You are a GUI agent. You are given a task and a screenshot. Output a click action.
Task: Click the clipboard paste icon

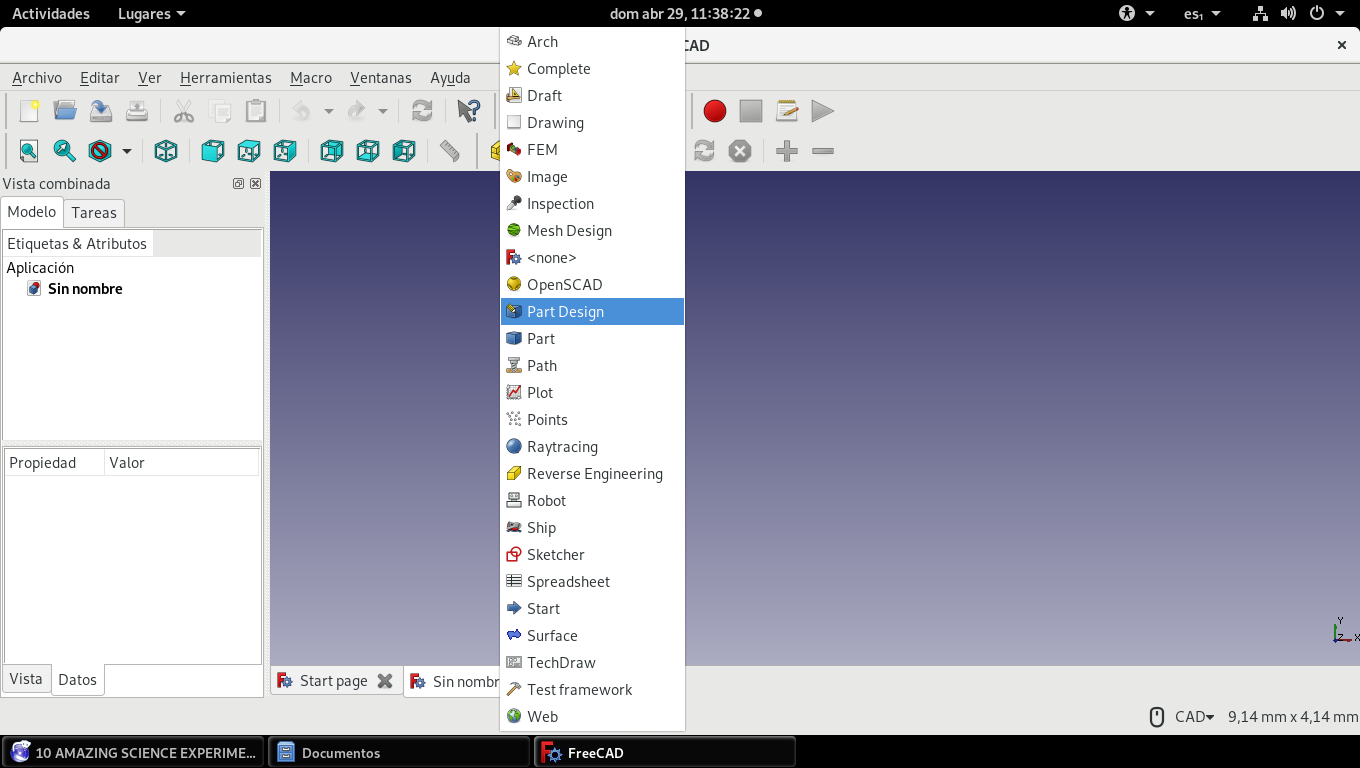[256, 111]
